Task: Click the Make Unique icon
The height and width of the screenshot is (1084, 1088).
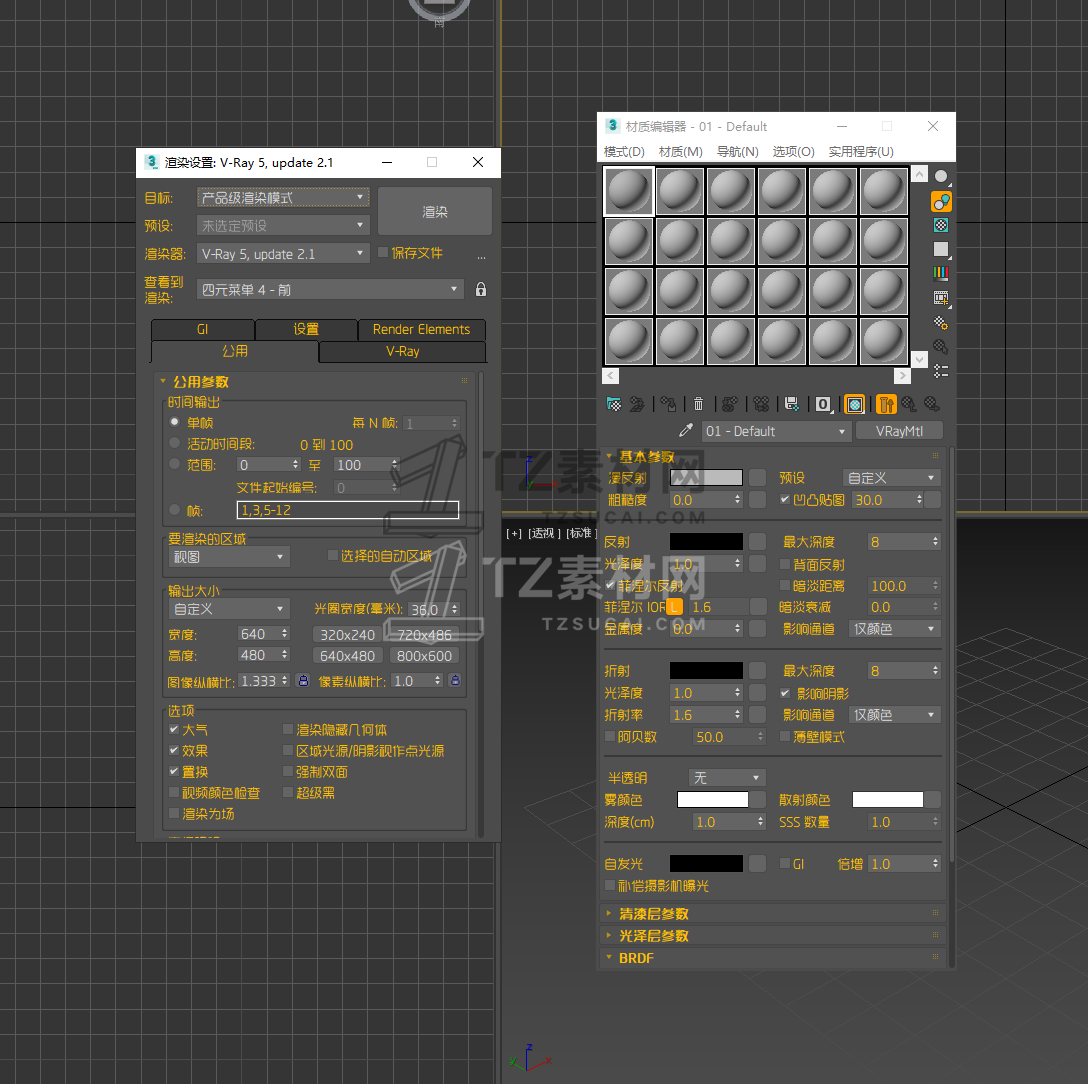Action: [761, 404]
